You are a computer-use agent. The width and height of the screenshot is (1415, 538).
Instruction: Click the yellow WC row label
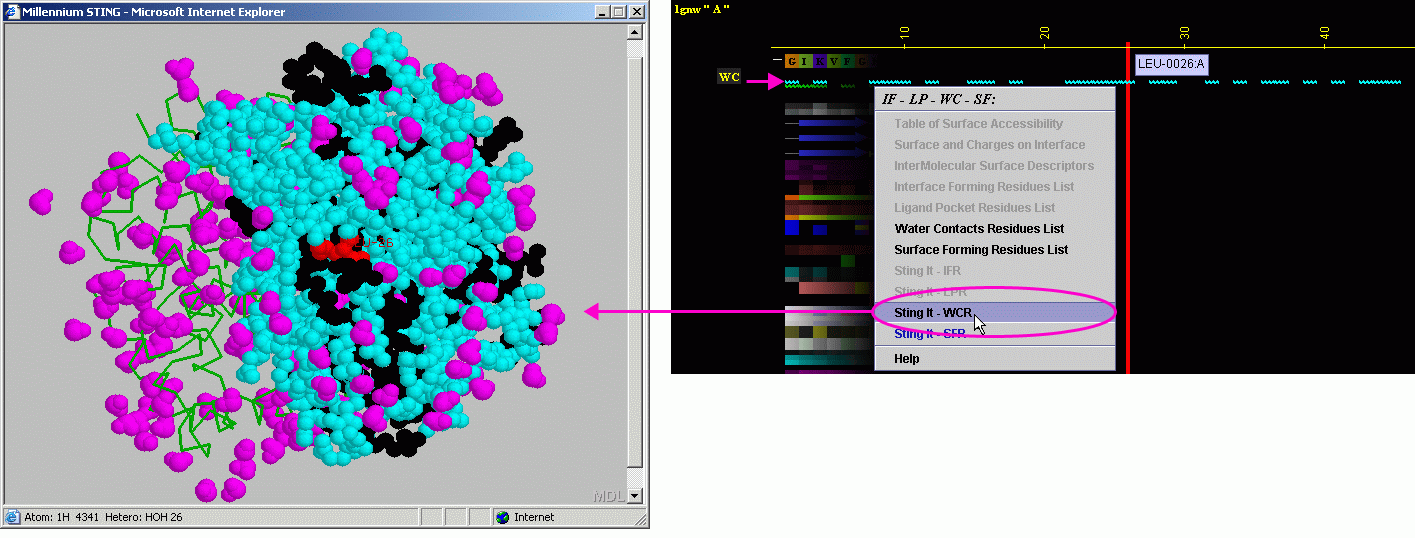(x=729, y=77)
